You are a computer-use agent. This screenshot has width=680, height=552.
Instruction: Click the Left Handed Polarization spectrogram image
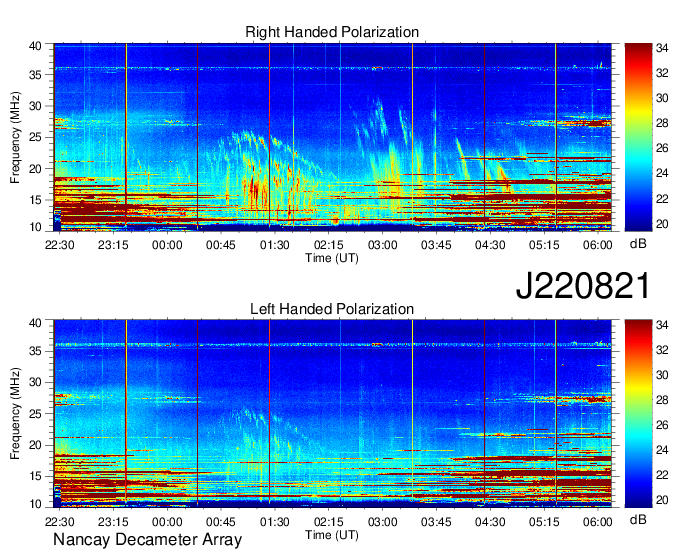(x=333, y=414)
